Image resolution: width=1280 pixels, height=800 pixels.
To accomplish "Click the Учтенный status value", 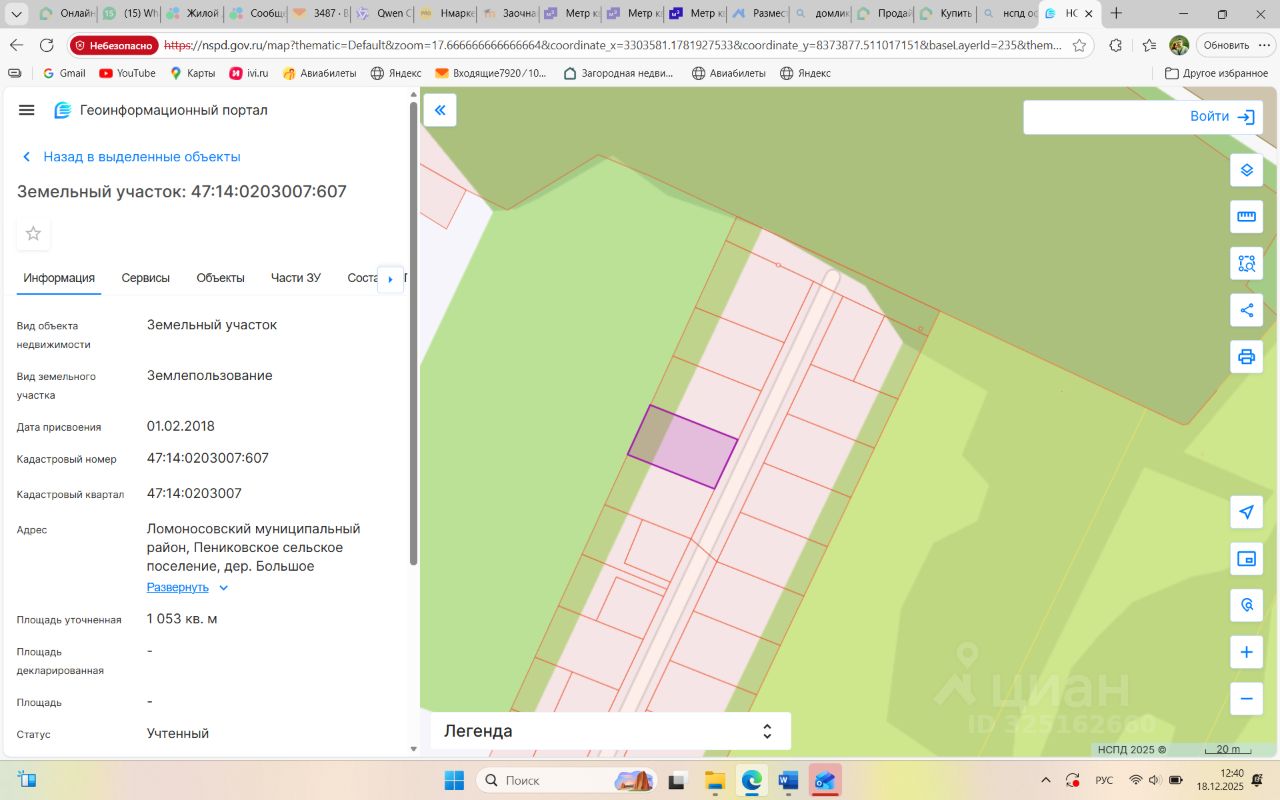I will (x=178, y=733).
